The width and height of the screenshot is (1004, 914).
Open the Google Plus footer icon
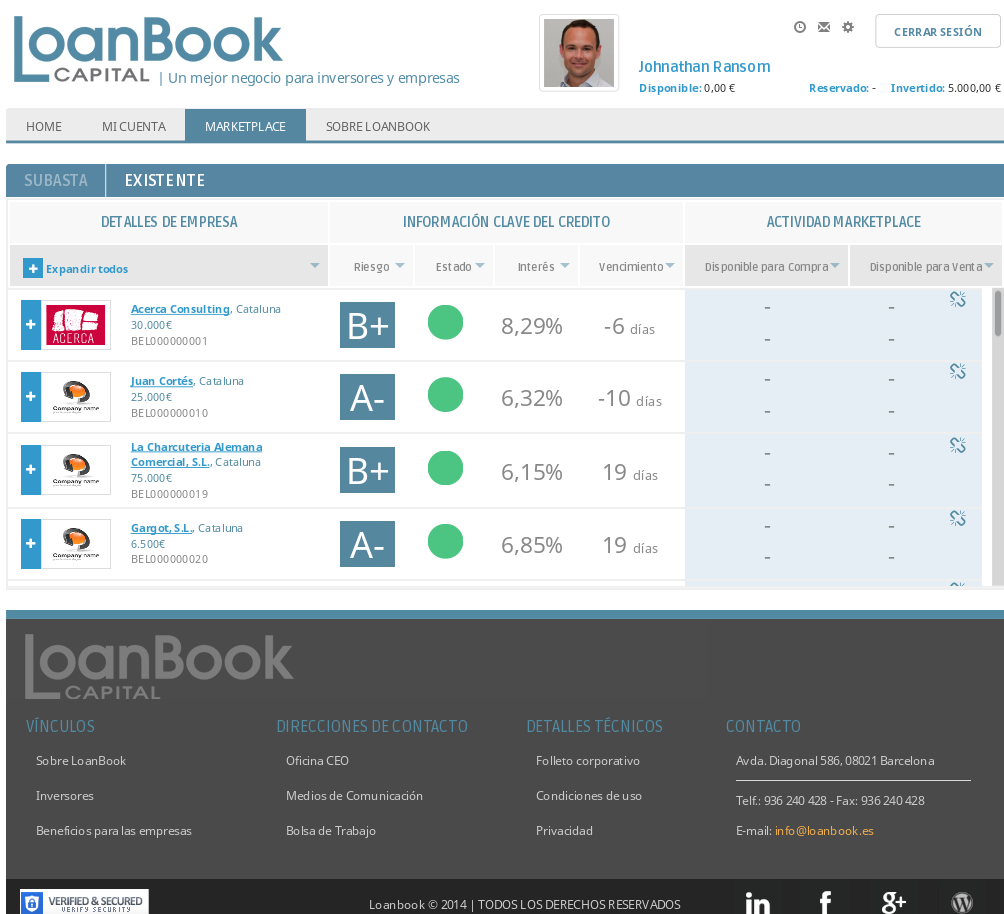point(893,903)
